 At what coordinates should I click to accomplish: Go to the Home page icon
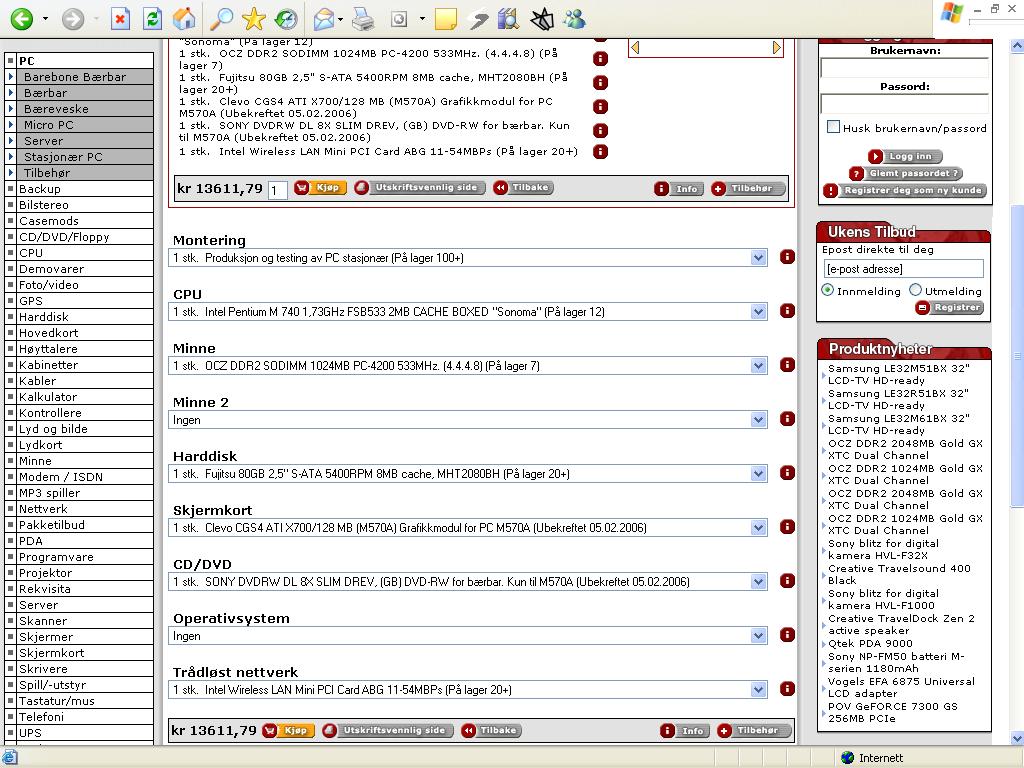pos(184,19)
